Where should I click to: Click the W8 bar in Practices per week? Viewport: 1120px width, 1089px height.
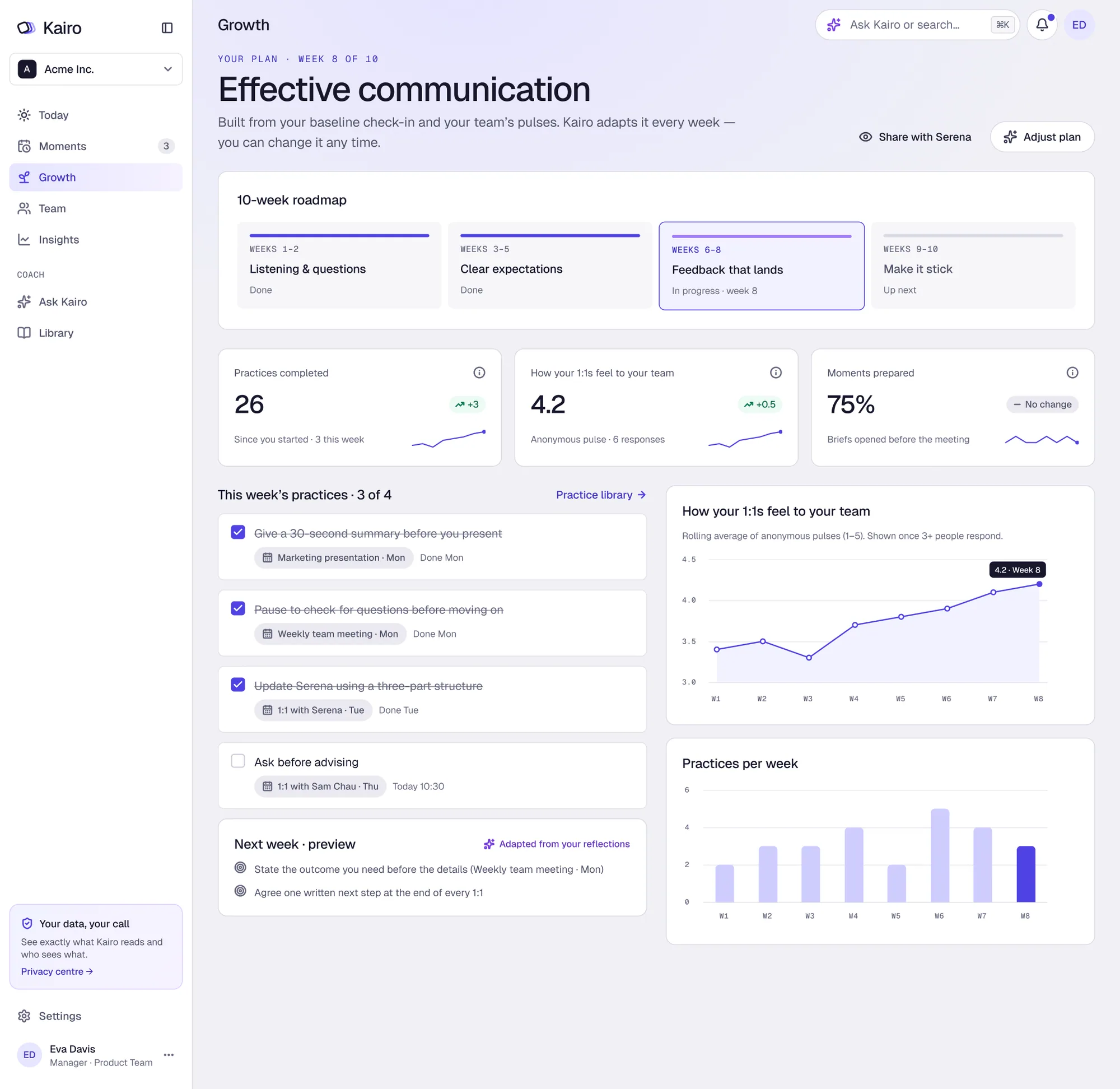pos(1025,874)
